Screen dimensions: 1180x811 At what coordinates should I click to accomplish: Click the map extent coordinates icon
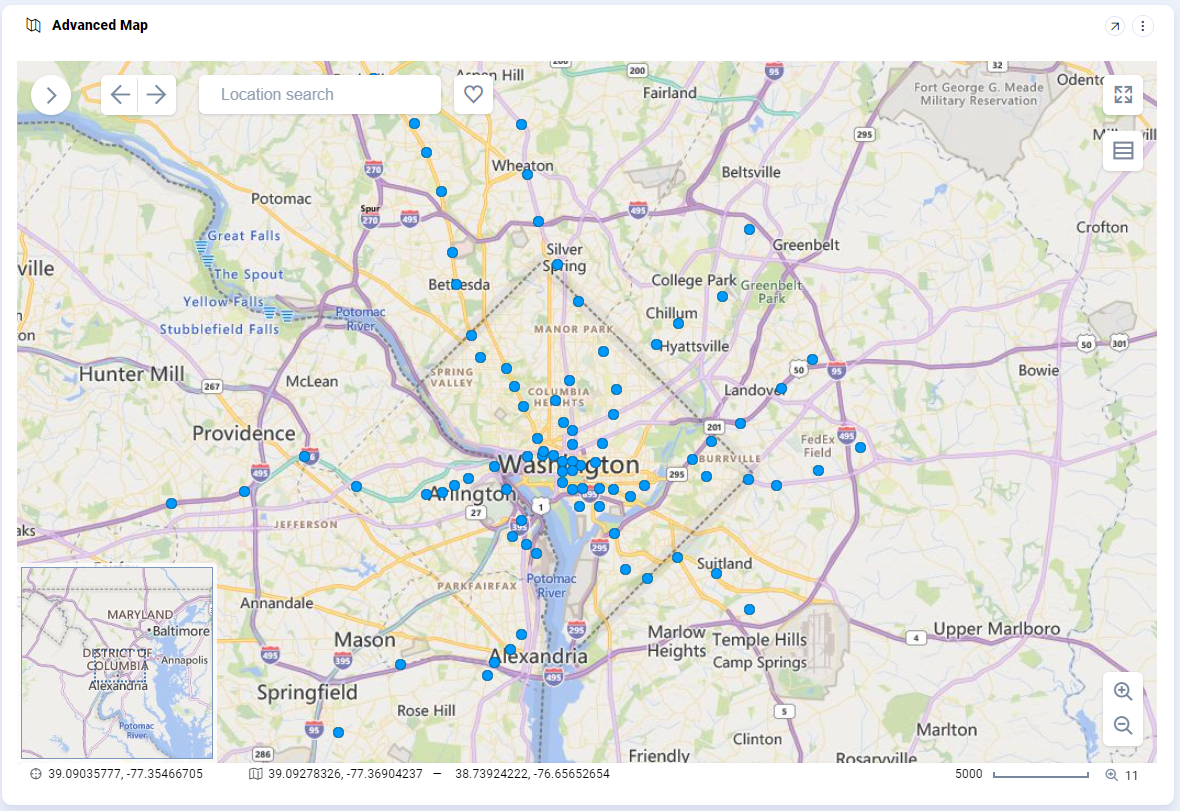pos(255,774)
